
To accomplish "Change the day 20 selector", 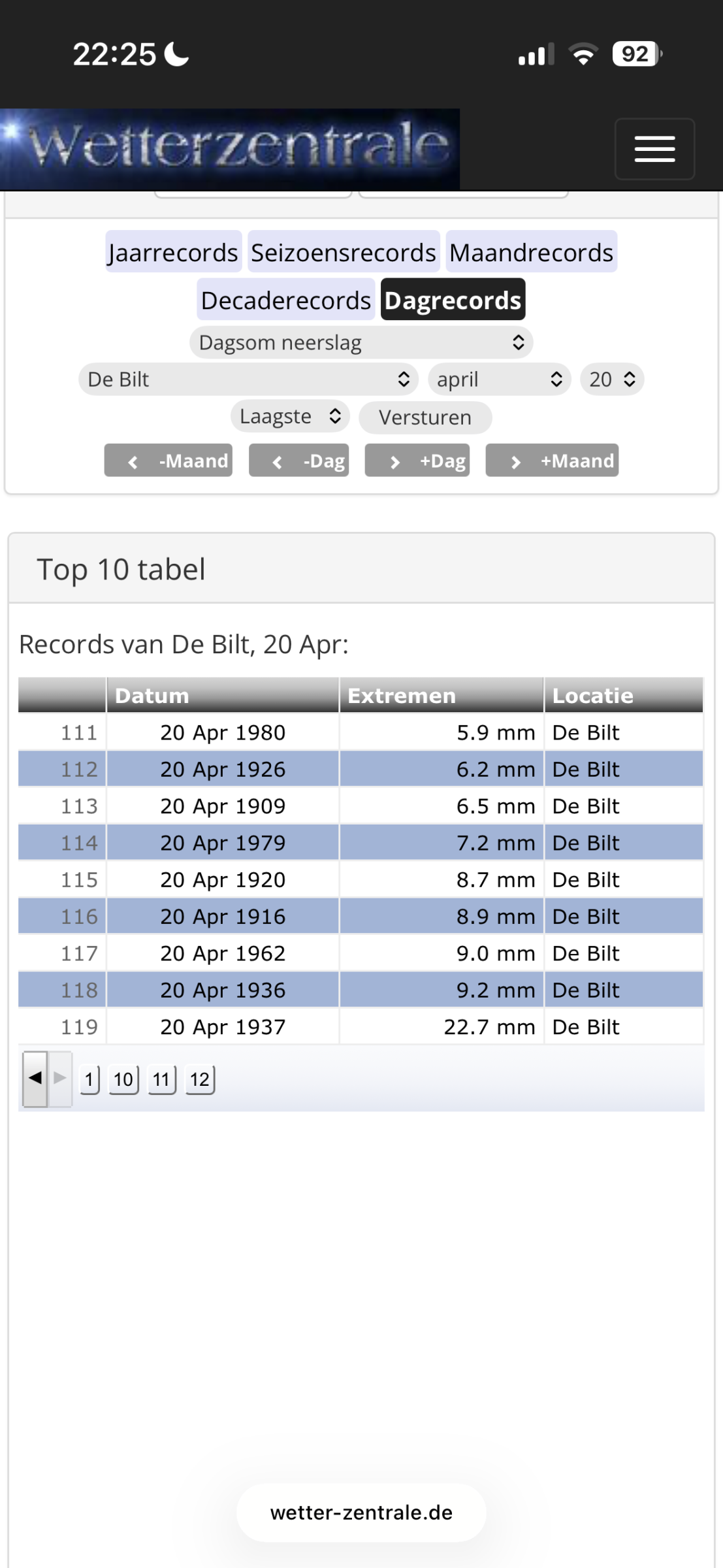I will click(612, 380).
